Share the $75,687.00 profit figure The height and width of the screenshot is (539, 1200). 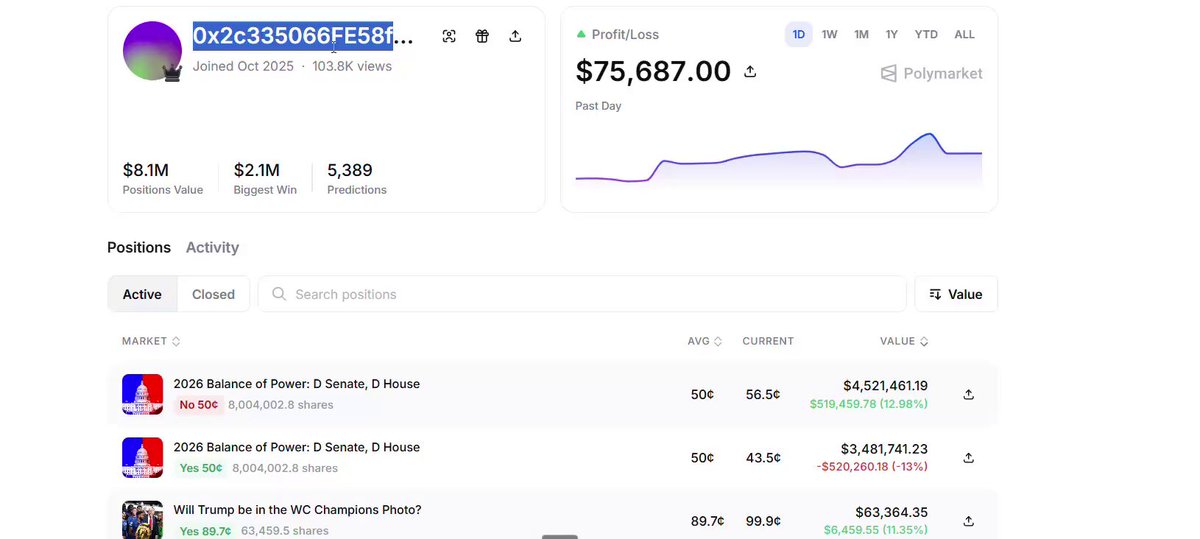750,72
